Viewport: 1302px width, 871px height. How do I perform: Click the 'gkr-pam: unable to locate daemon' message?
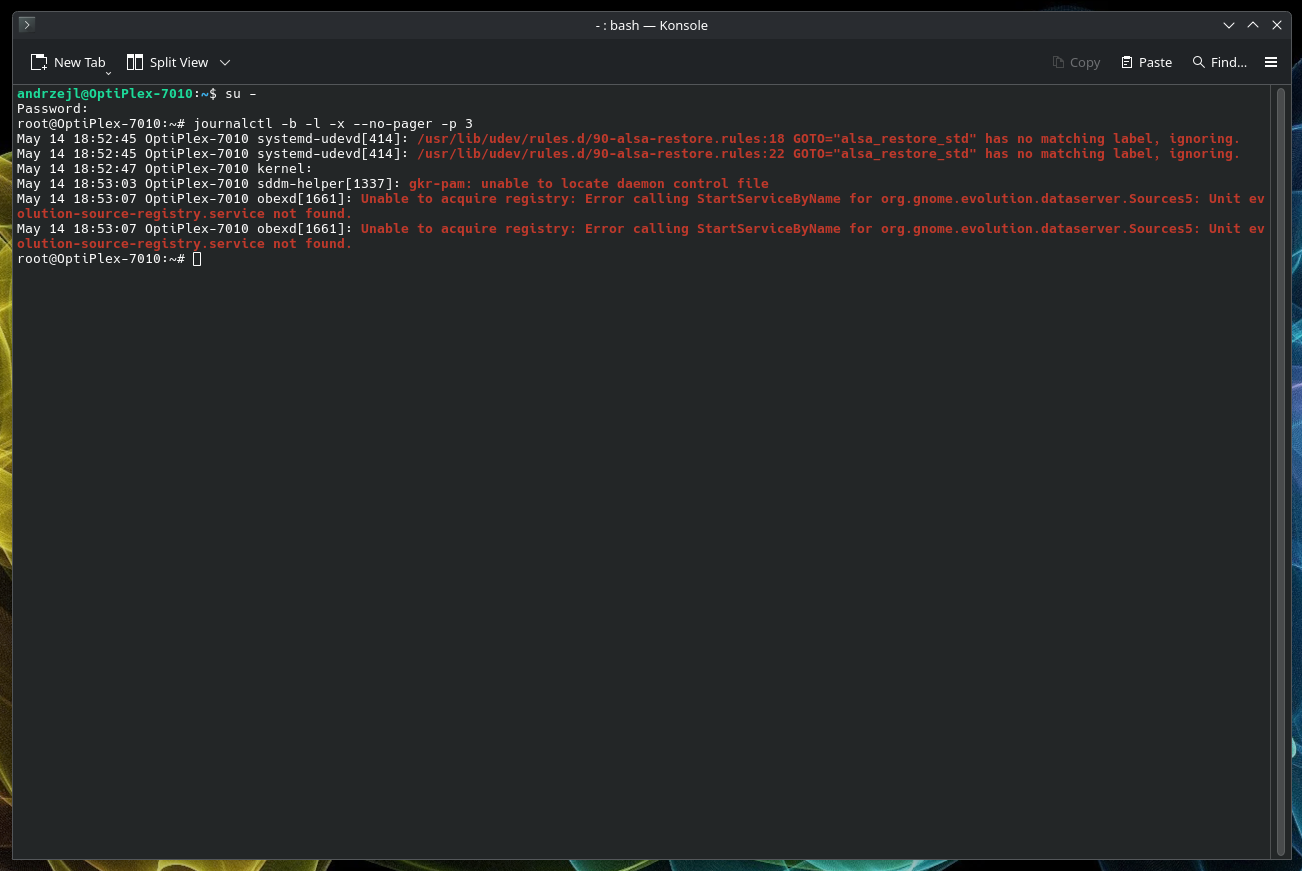(589, 184)
